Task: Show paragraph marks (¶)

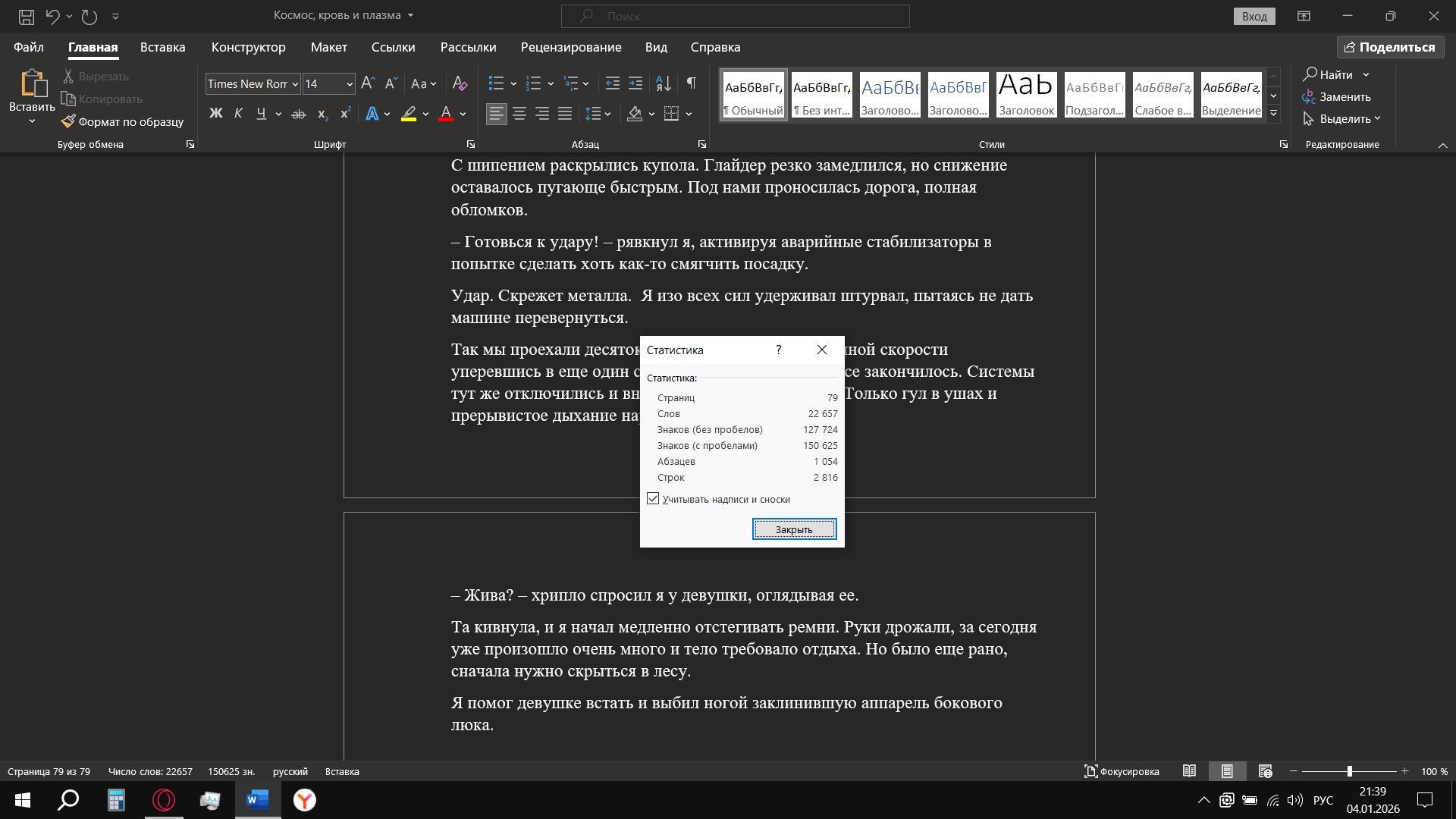Action: click(x=691, y=83)
